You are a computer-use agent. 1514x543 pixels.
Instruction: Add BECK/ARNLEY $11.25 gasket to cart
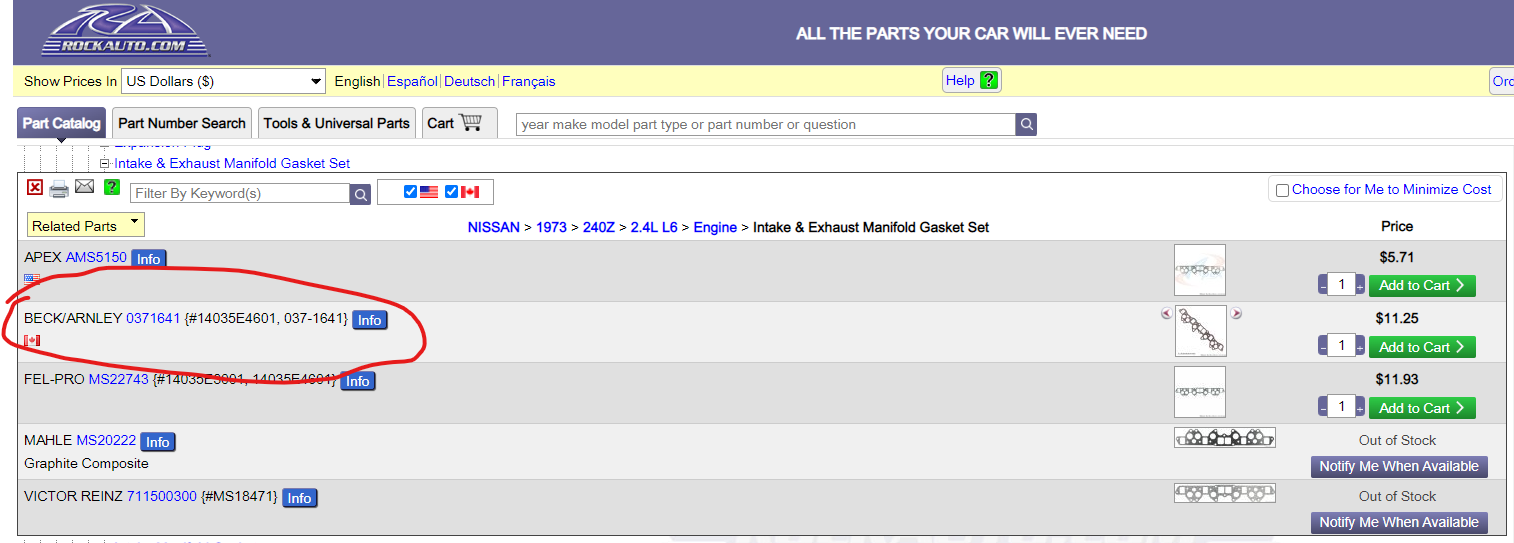point(1422,347)
